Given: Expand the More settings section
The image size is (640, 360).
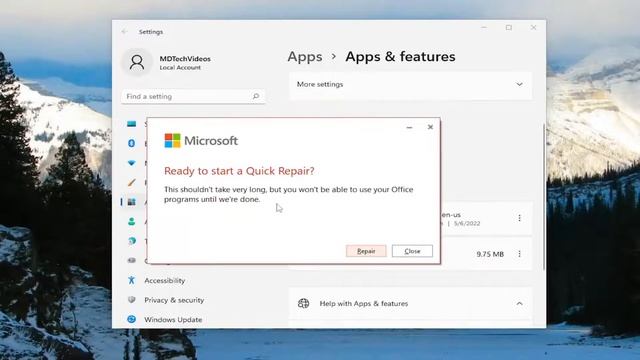Looking at the screenshot, I should click(x=411, y=84).
